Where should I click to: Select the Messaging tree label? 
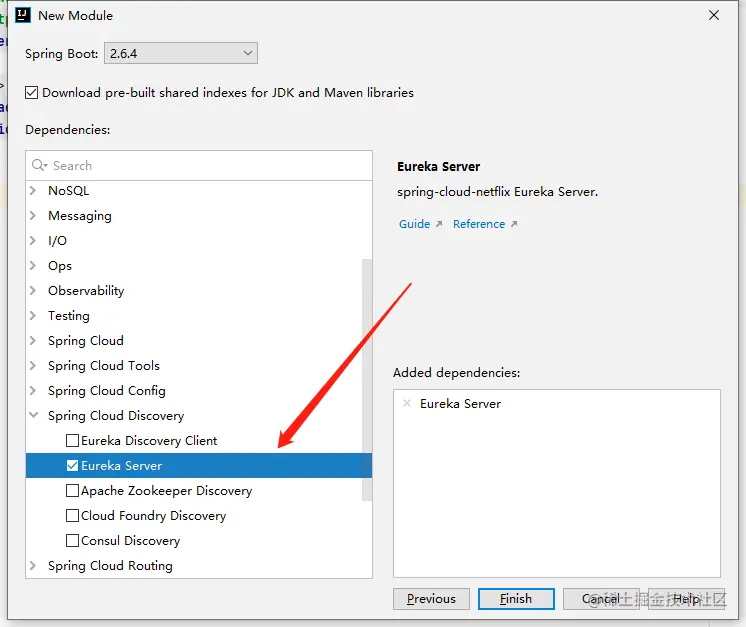pyautogui.click(x=80, y=216)
